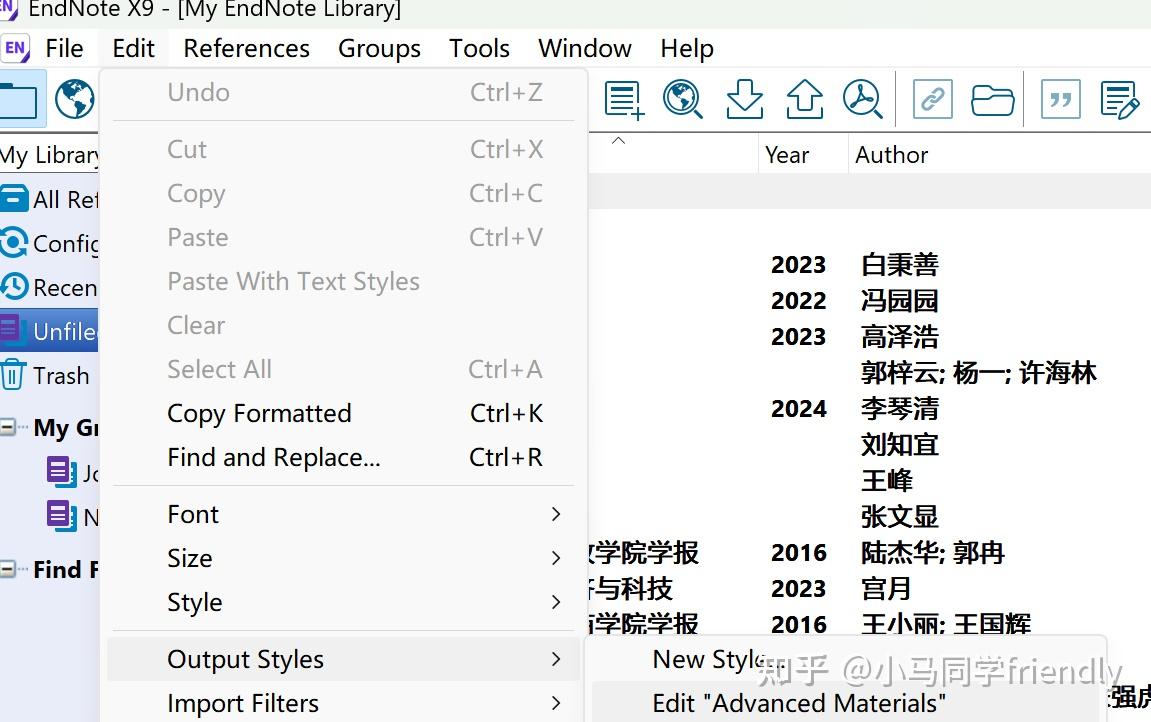
Task: Close the open Edit menu
Action: (134, 48)
